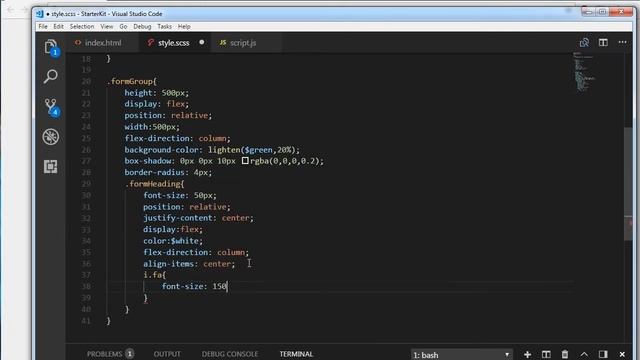Screen dimensions: 640x360
Task: Click the Open Changes editor action icon
Action: [x=584, y=42]
